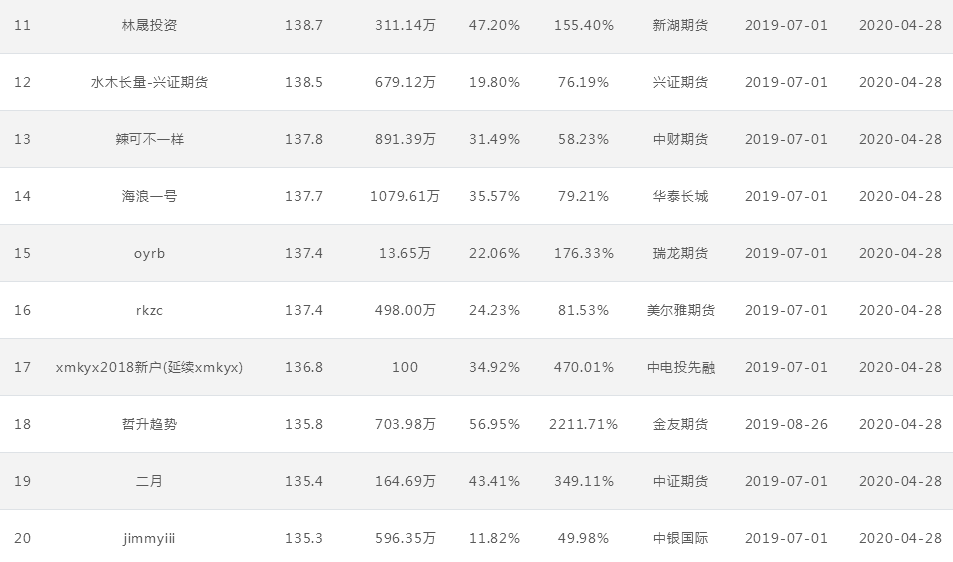Select the 2211.71% return value
This screenshot has width=953, height=562.
coord(583,424)
